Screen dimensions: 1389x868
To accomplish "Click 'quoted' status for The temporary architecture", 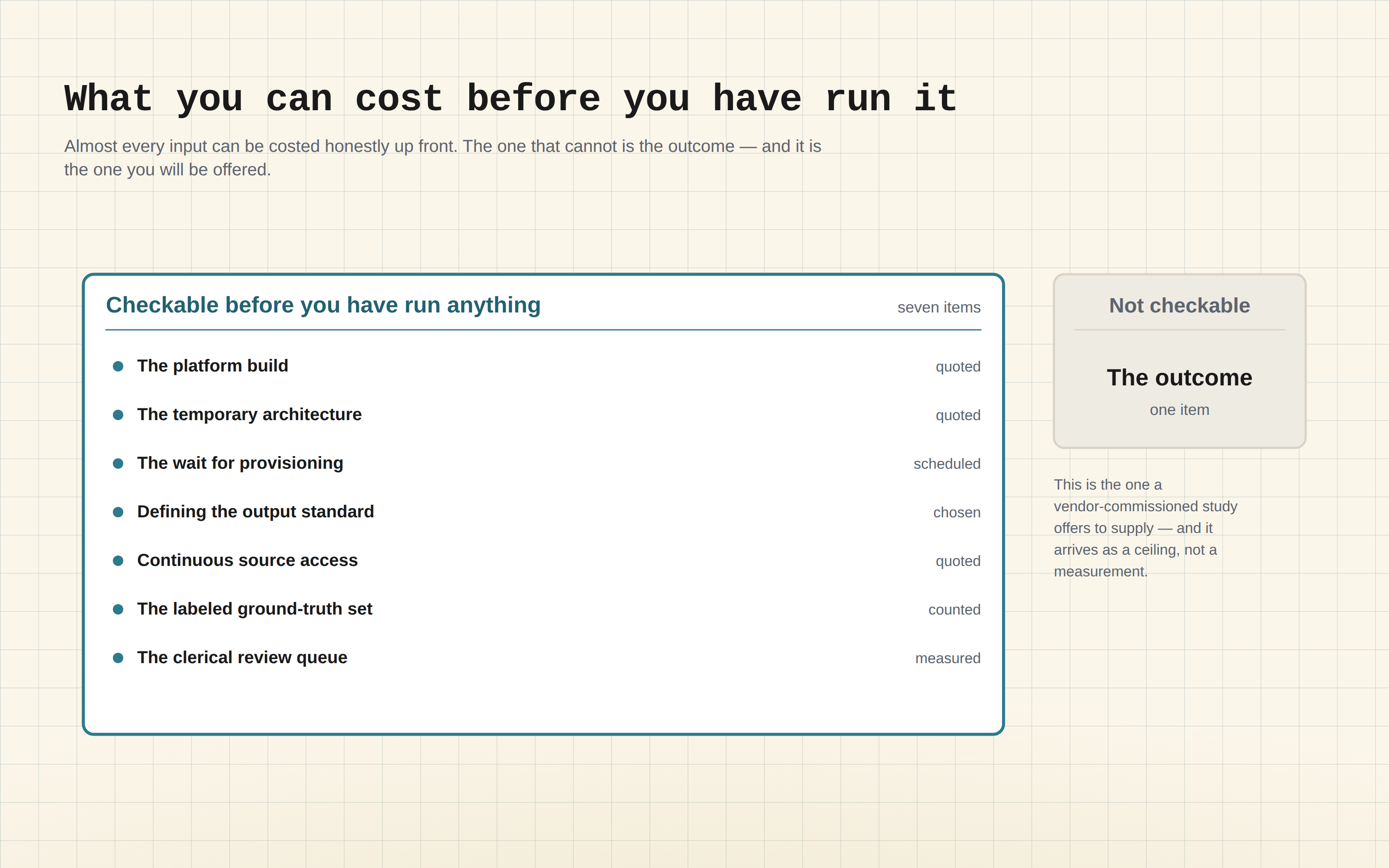I will (958, 416).
